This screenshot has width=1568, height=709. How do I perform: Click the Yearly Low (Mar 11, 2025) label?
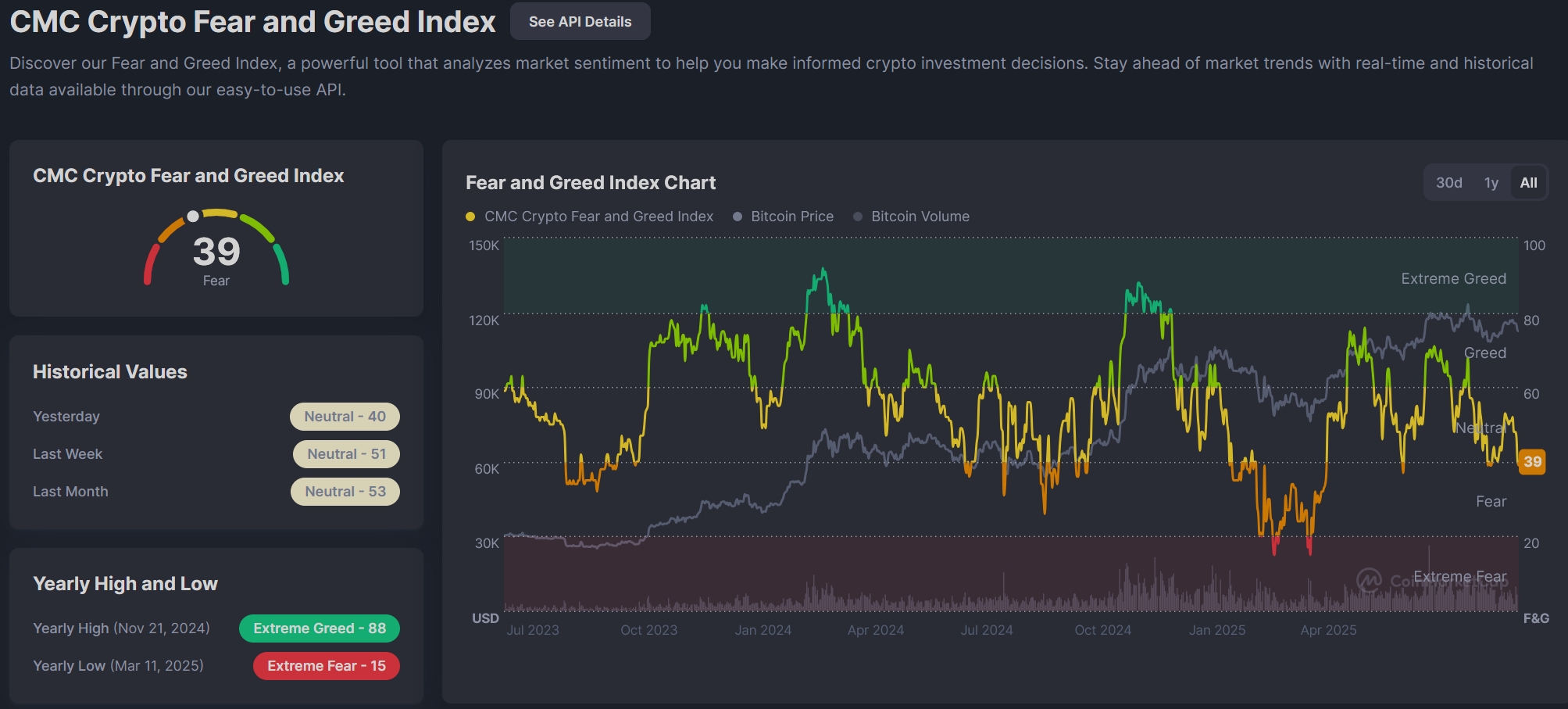pyautogui.click(x=118, y=666)
